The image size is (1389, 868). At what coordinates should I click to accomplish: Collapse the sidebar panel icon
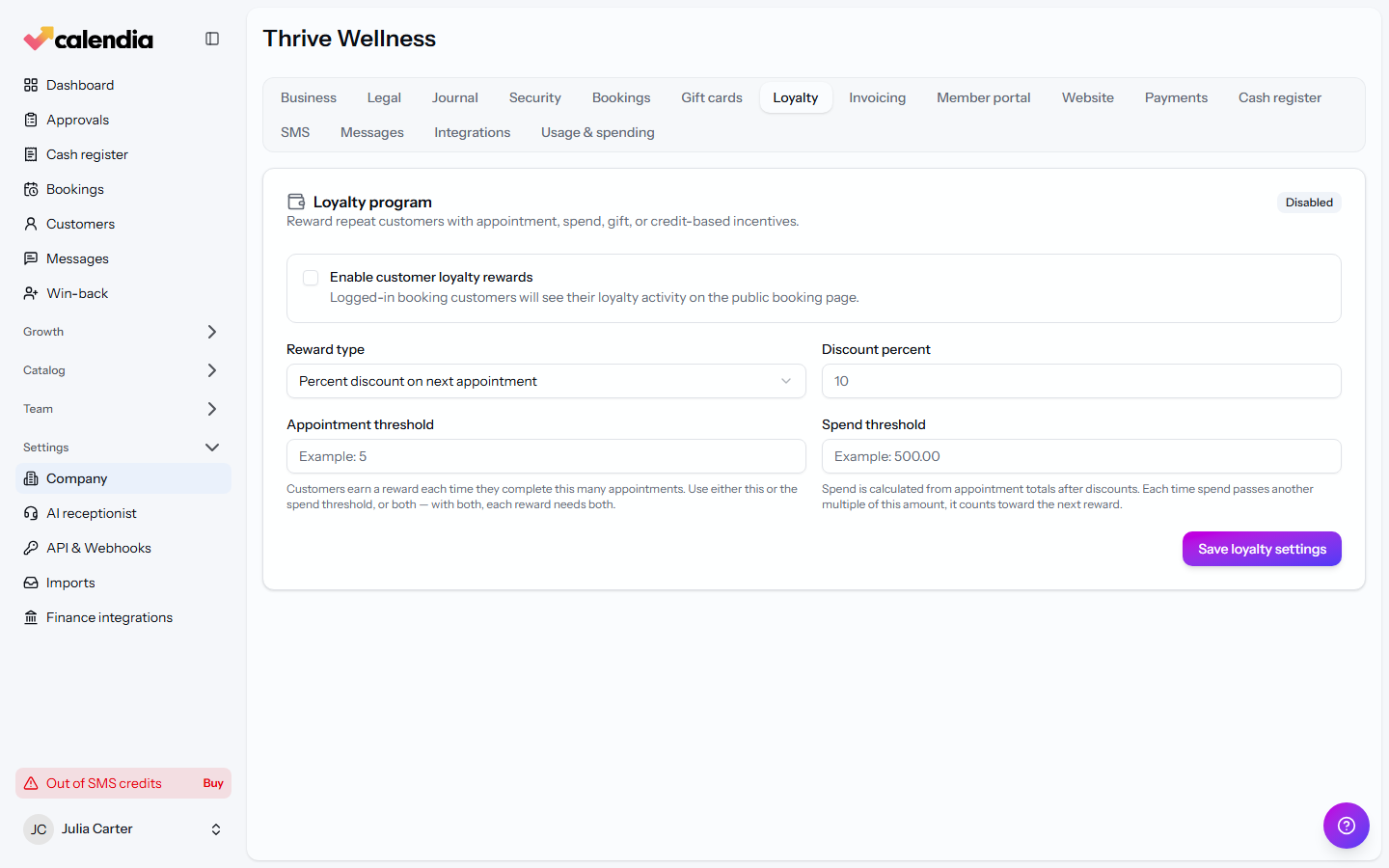[212, 39]
